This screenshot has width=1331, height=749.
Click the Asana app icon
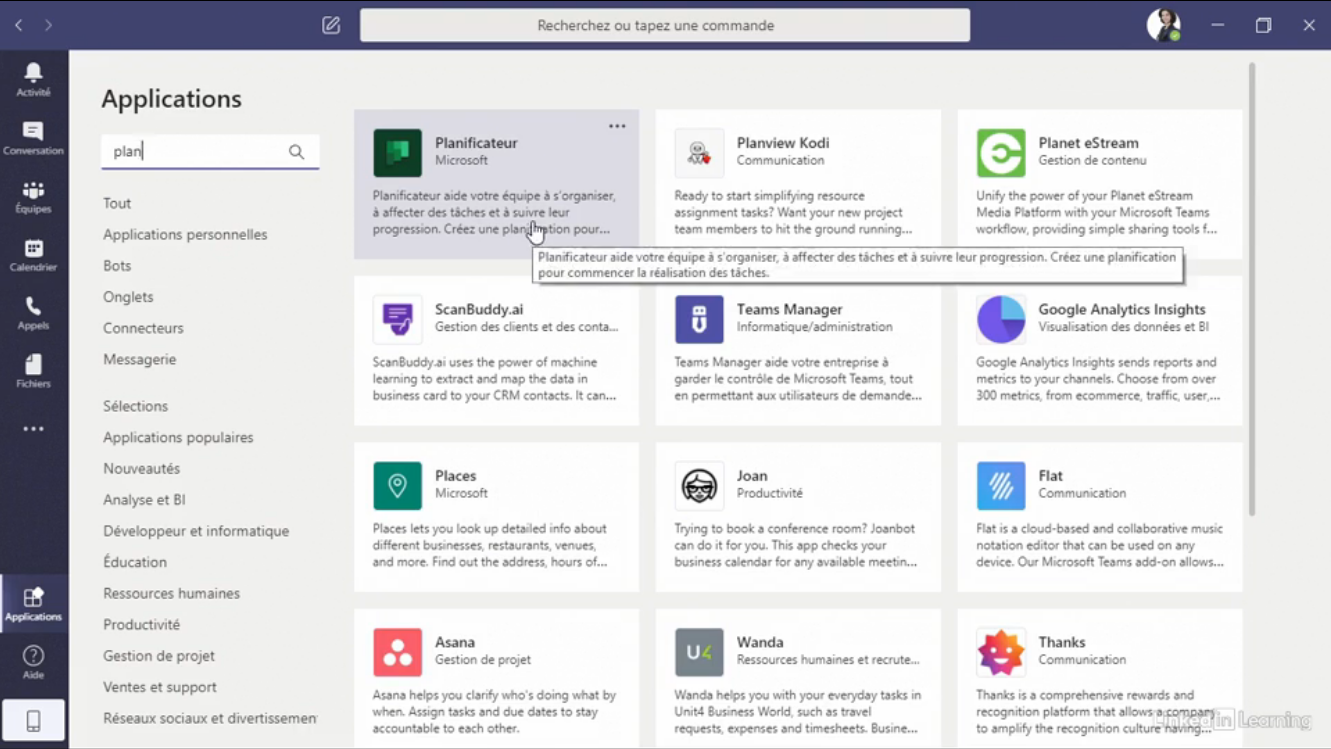coord(397,653)
